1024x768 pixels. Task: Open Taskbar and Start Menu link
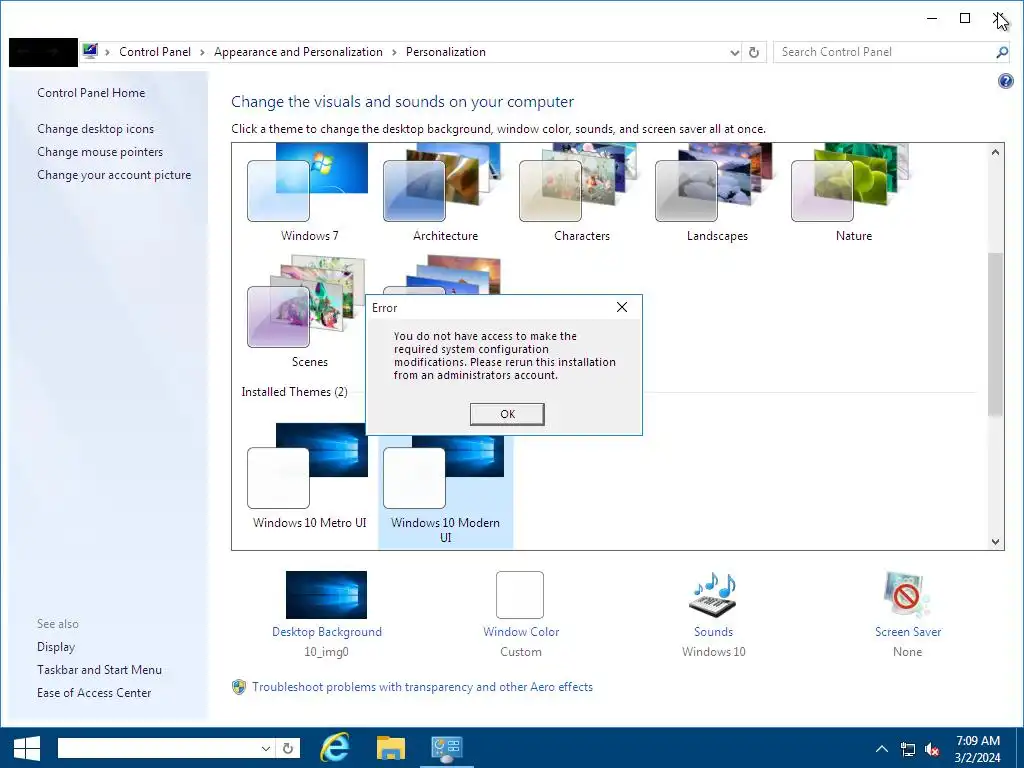pyautogui.click(x=99, y=669)
